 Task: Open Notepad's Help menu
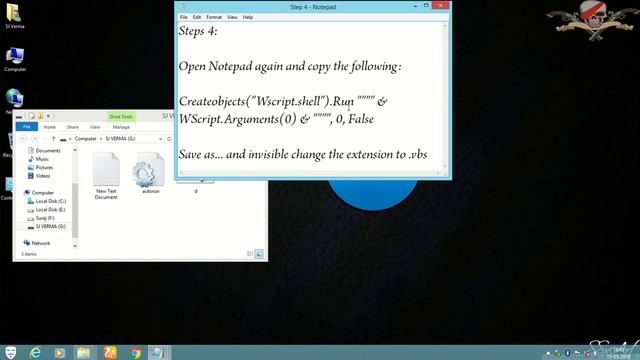coord(248,17)
